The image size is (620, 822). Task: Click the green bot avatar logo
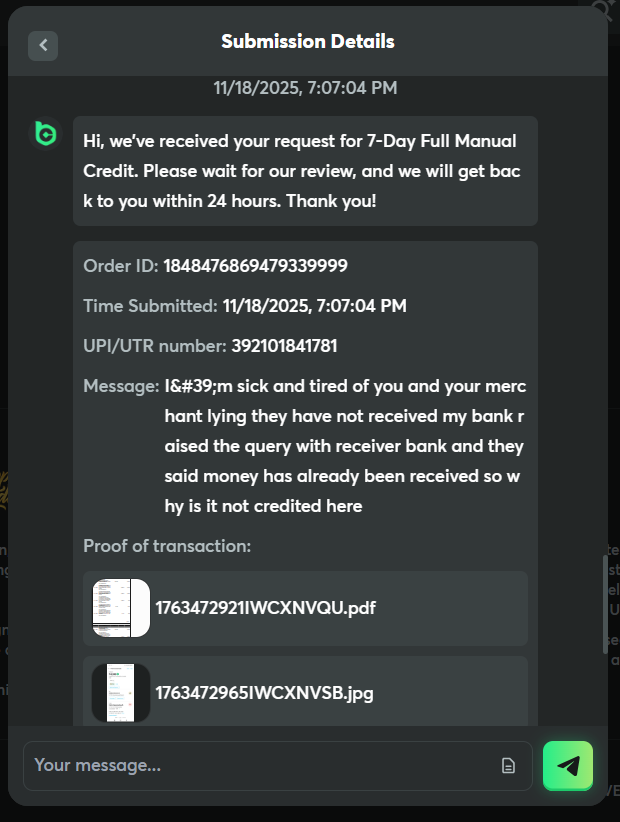[46, 133]
